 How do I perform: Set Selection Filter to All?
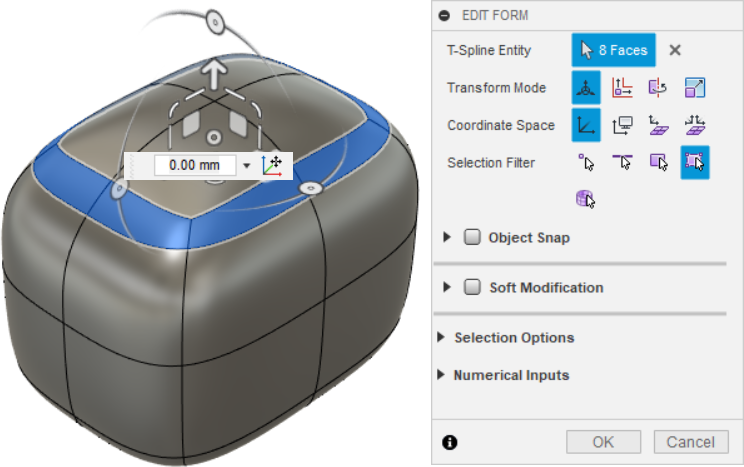695,162
